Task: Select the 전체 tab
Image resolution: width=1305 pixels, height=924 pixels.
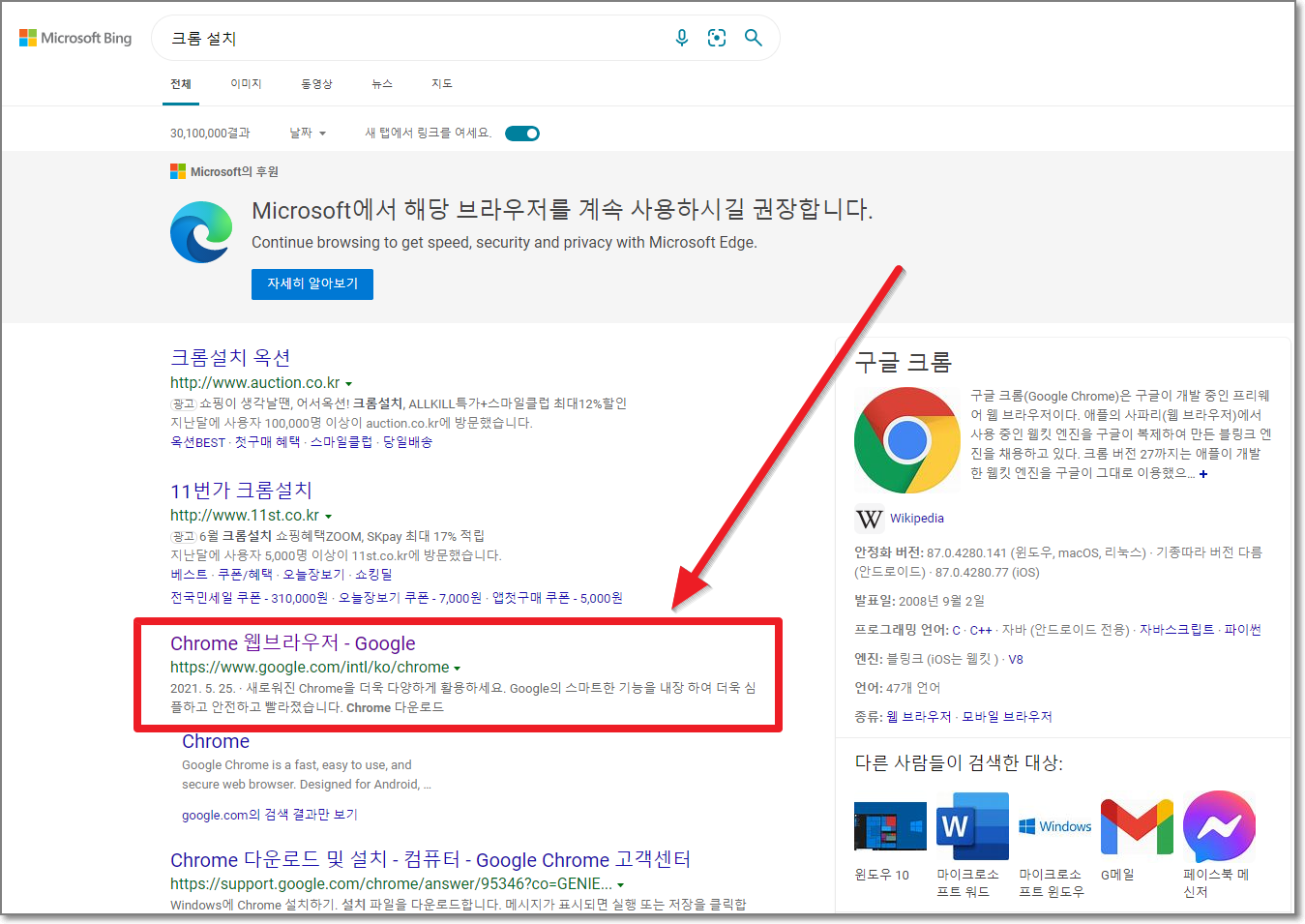Action: pos(181,84)
